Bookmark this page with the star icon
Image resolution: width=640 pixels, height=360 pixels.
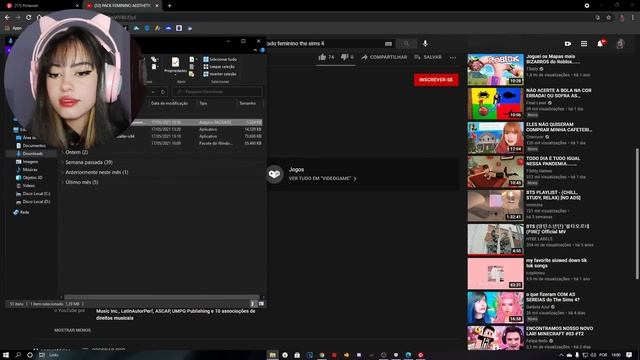coord(609,18)
